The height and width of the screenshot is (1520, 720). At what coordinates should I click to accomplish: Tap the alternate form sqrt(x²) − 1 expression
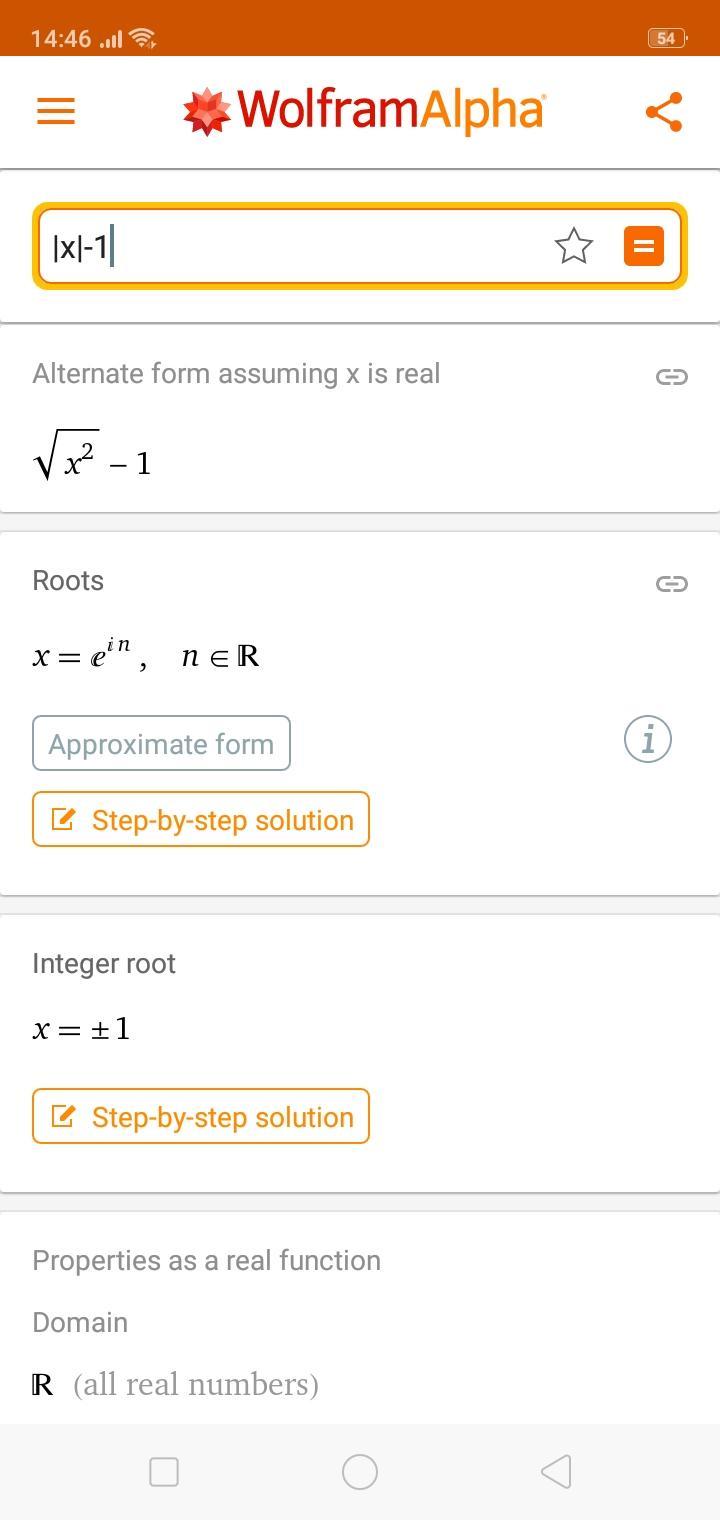tap(92, 456)
